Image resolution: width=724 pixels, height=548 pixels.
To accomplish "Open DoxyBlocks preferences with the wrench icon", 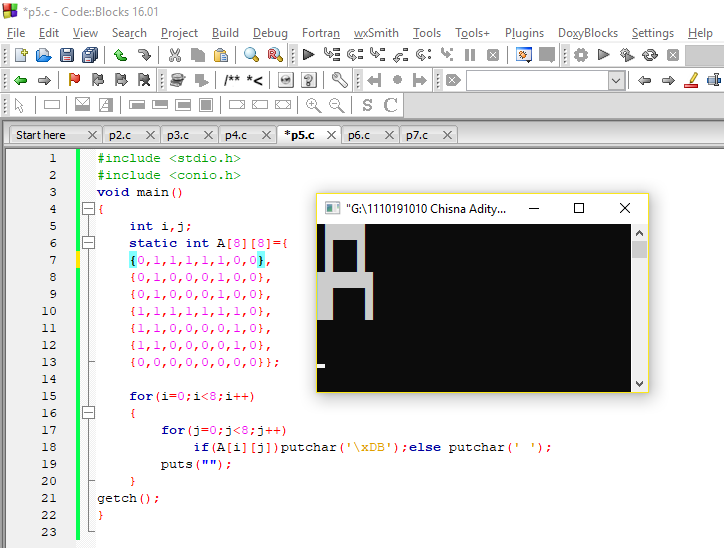I will click(339, 80).
